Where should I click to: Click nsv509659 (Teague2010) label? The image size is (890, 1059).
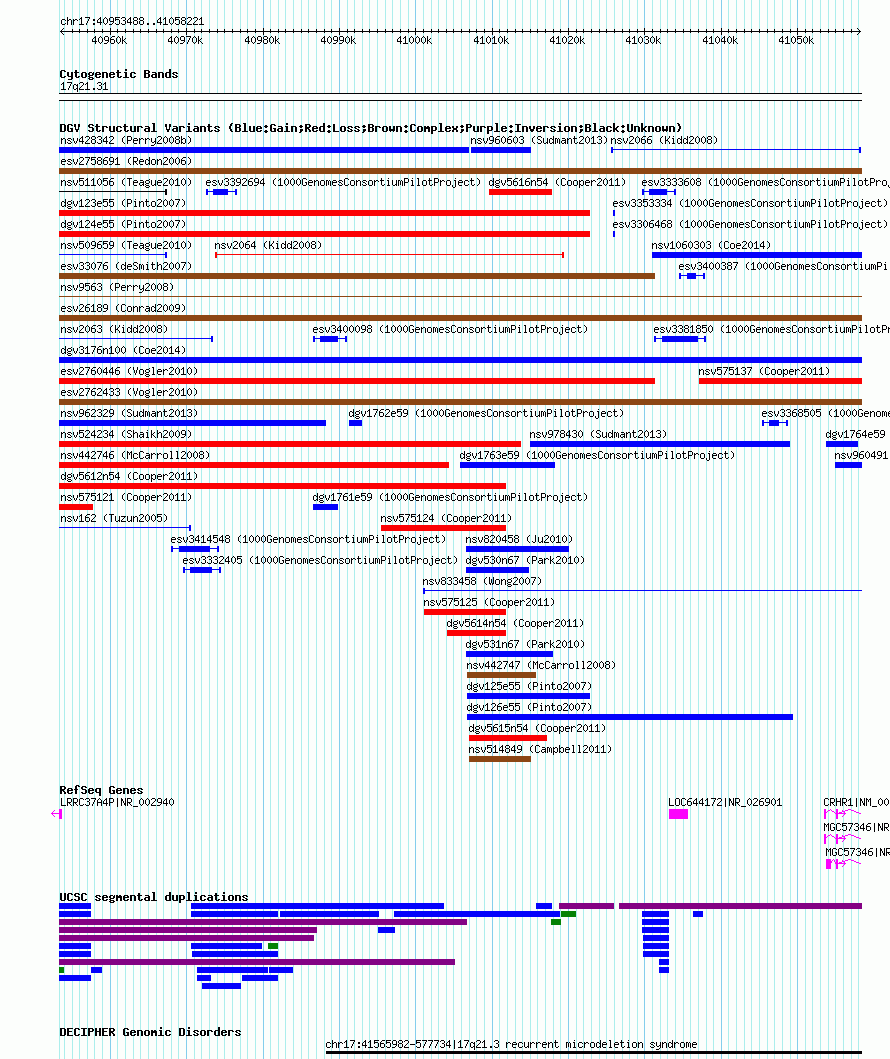[126, 245]
